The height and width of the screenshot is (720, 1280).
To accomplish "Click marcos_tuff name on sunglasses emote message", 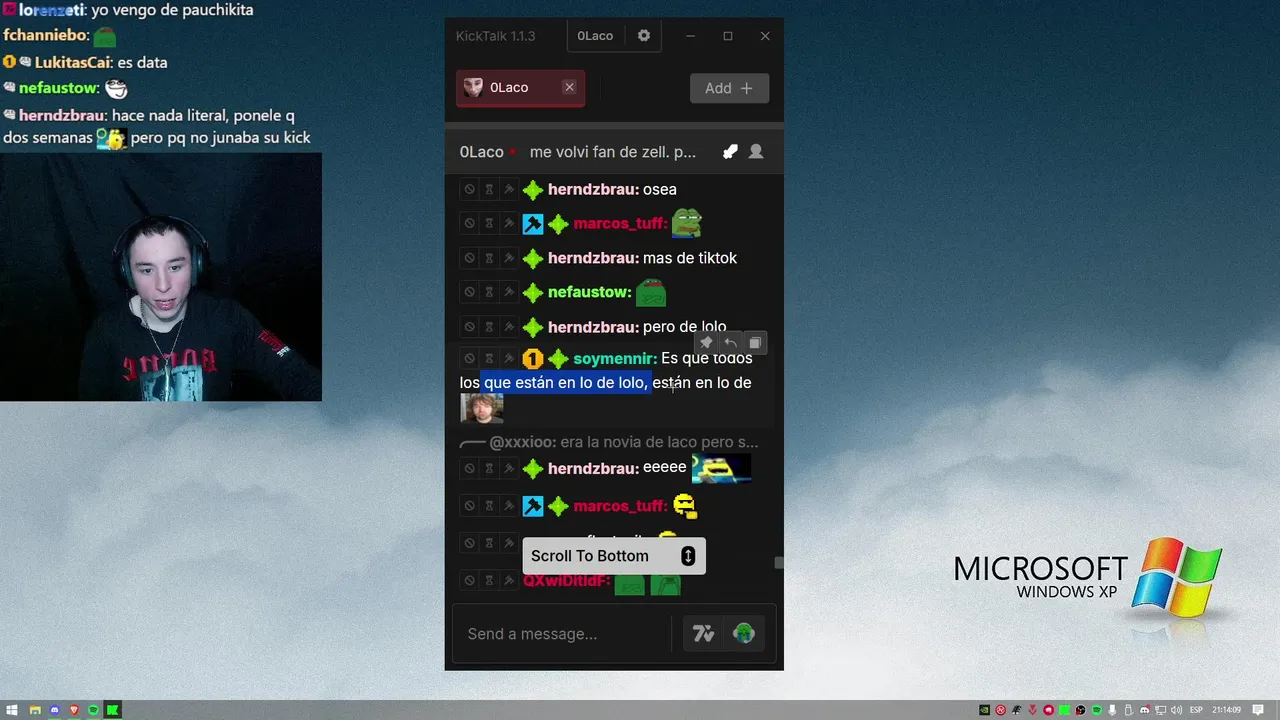I will pyautogui.click(x=620, y=506).
